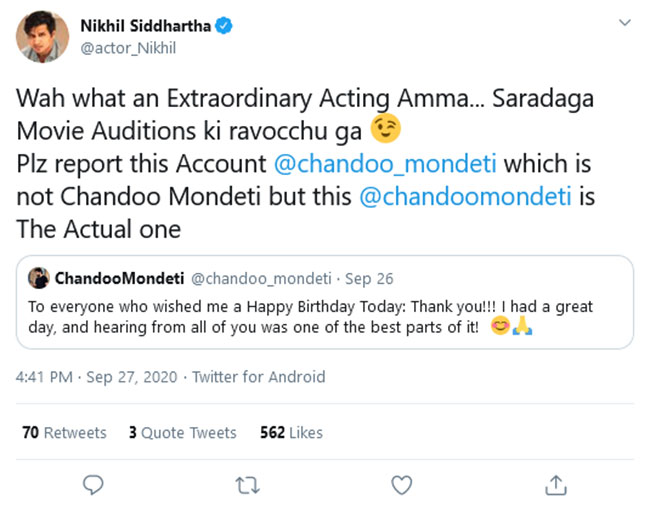
Task: Click the Twitter for Android source link
Action: point(259,376)
